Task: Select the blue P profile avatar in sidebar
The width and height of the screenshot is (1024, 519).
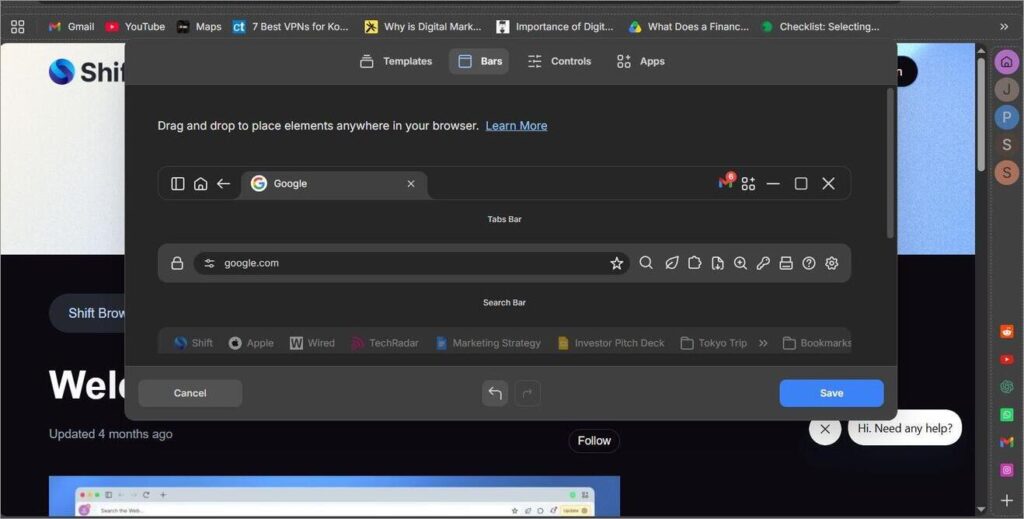Action: click(x=1006, y=118)
